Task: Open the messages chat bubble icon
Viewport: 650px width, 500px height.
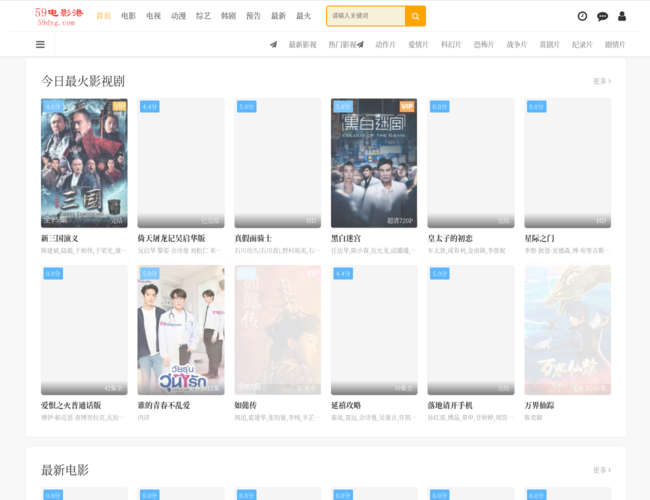Action: tap(602, 16)
